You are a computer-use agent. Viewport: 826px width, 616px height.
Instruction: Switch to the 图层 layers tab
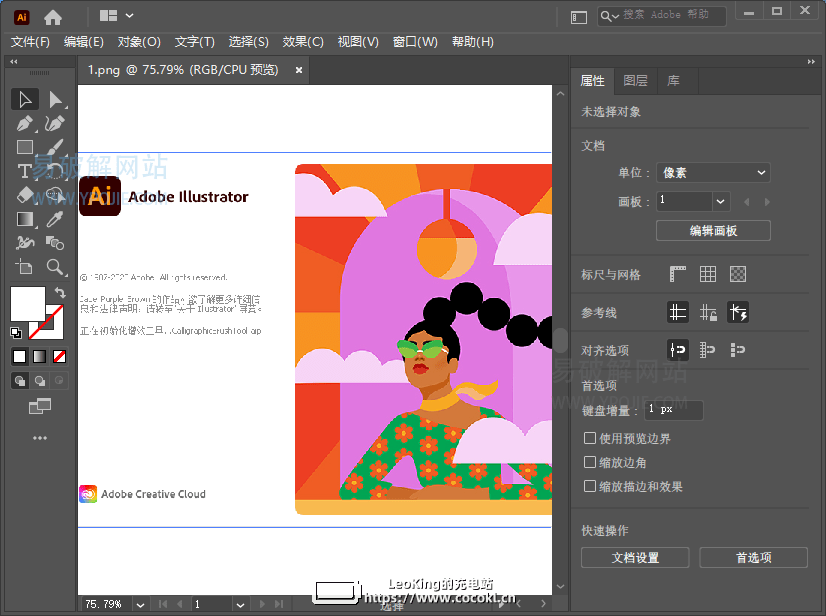tap(635, 81)
